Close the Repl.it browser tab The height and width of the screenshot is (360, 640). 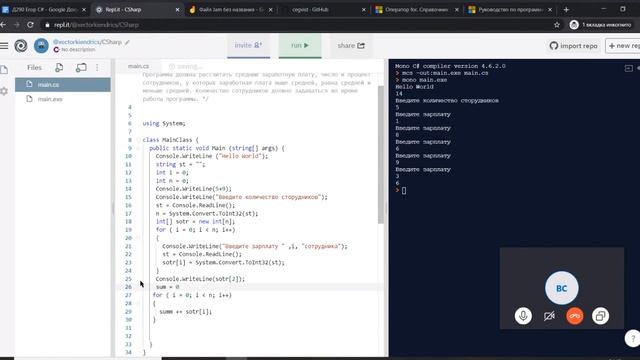(x=177, y=9)
